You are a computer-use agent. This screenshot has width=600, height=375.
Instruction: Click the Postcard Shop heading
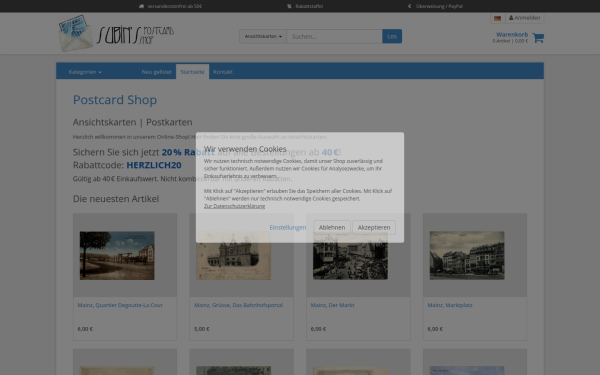coord(115,99)
